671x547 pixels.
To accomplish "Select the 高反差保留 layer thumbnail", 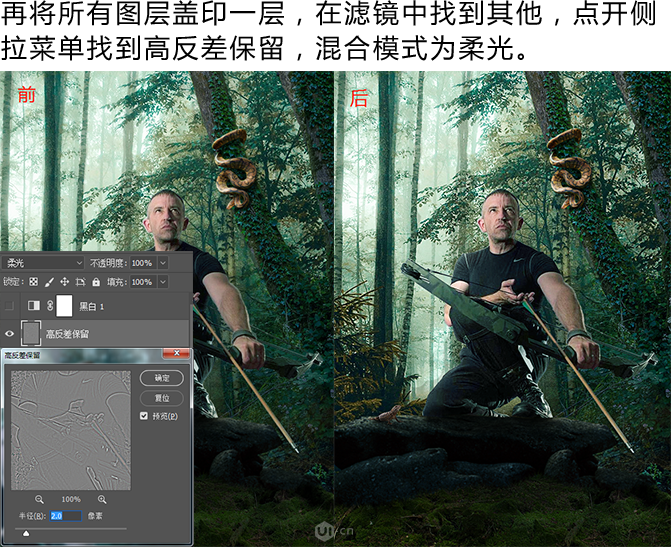I will 31,333.
